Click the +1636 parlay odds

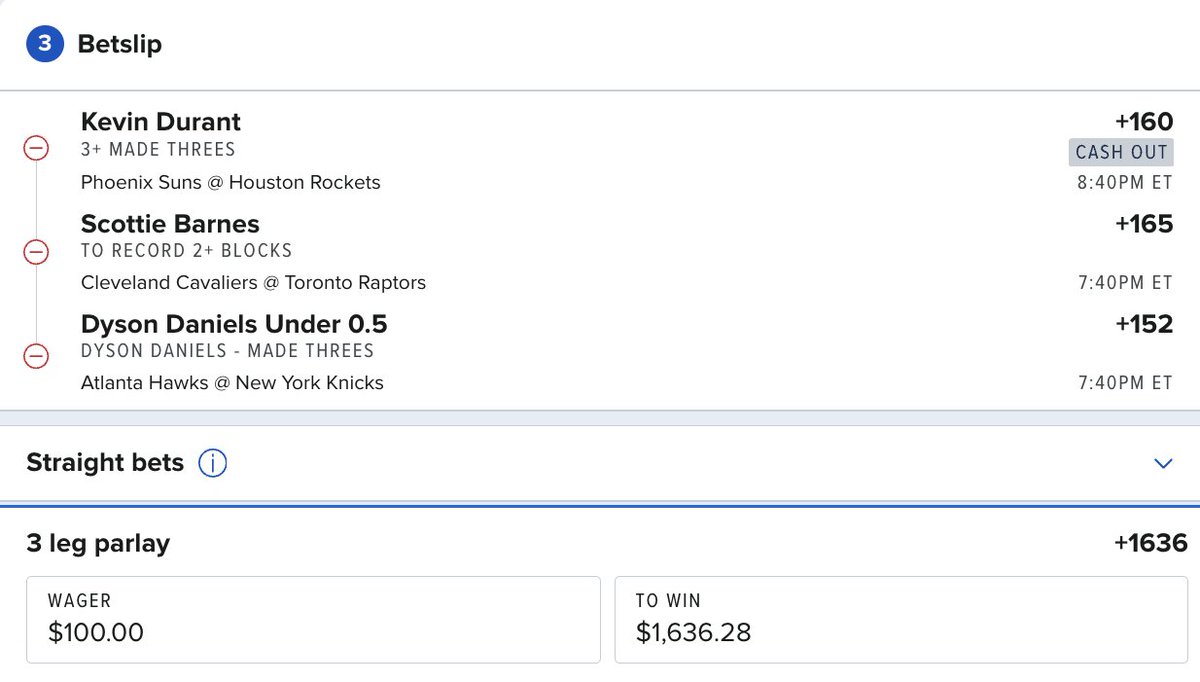(x=1150, y=543)
